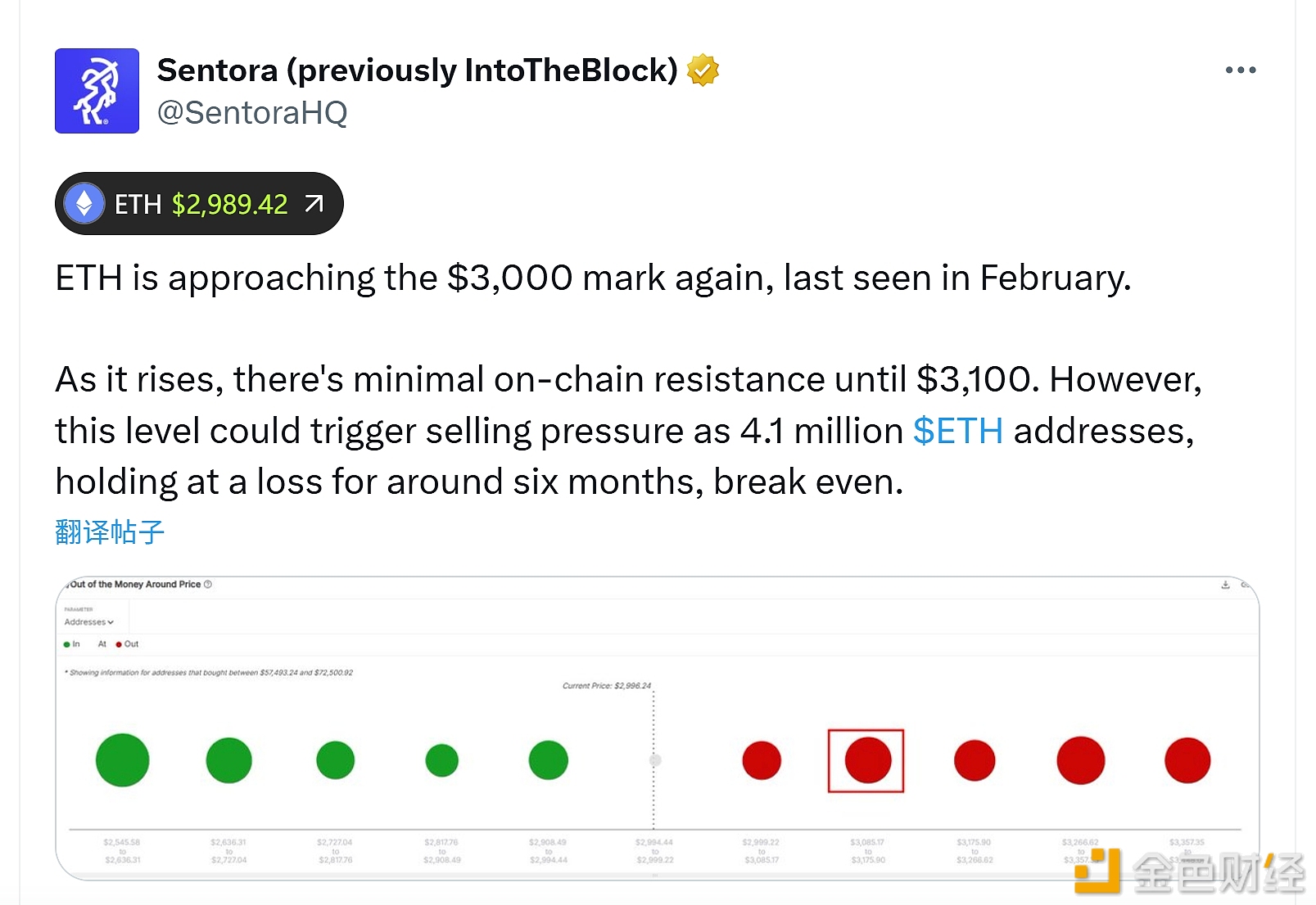The width and height of the screenshot is (1316, 905).
Task: Click the gray current price marker dot
Action: [x=655, y=760]
